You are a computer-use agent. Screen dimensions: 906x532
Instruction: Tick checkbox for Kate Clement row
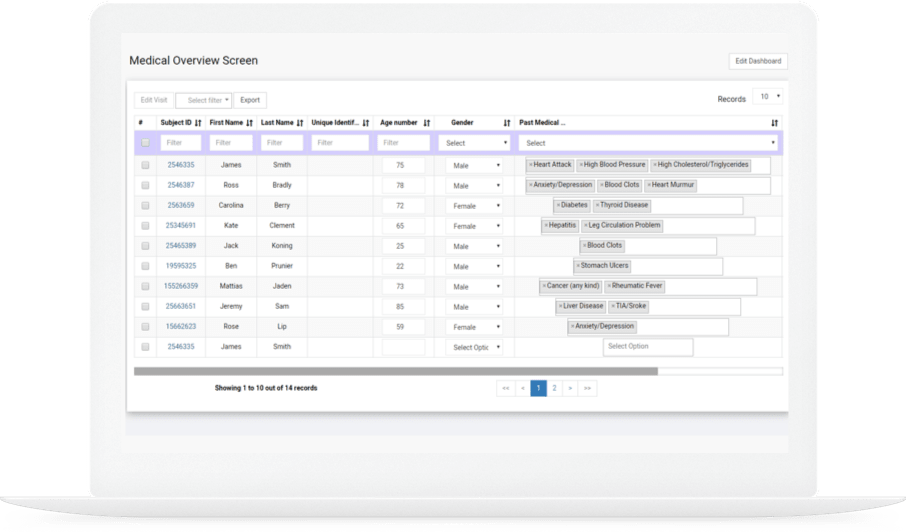[x=146, y=226]
